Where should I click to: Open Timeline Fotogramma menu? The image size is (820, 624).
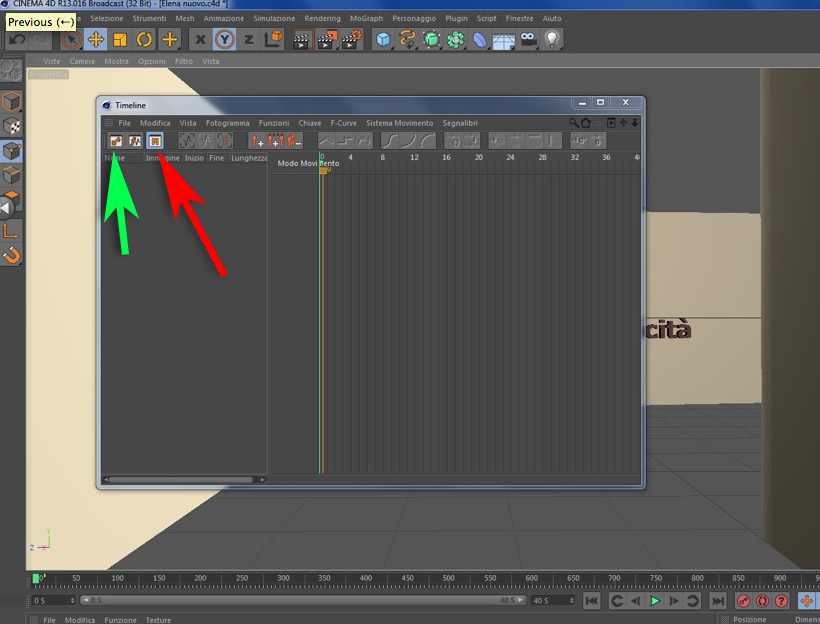[227, 123]
